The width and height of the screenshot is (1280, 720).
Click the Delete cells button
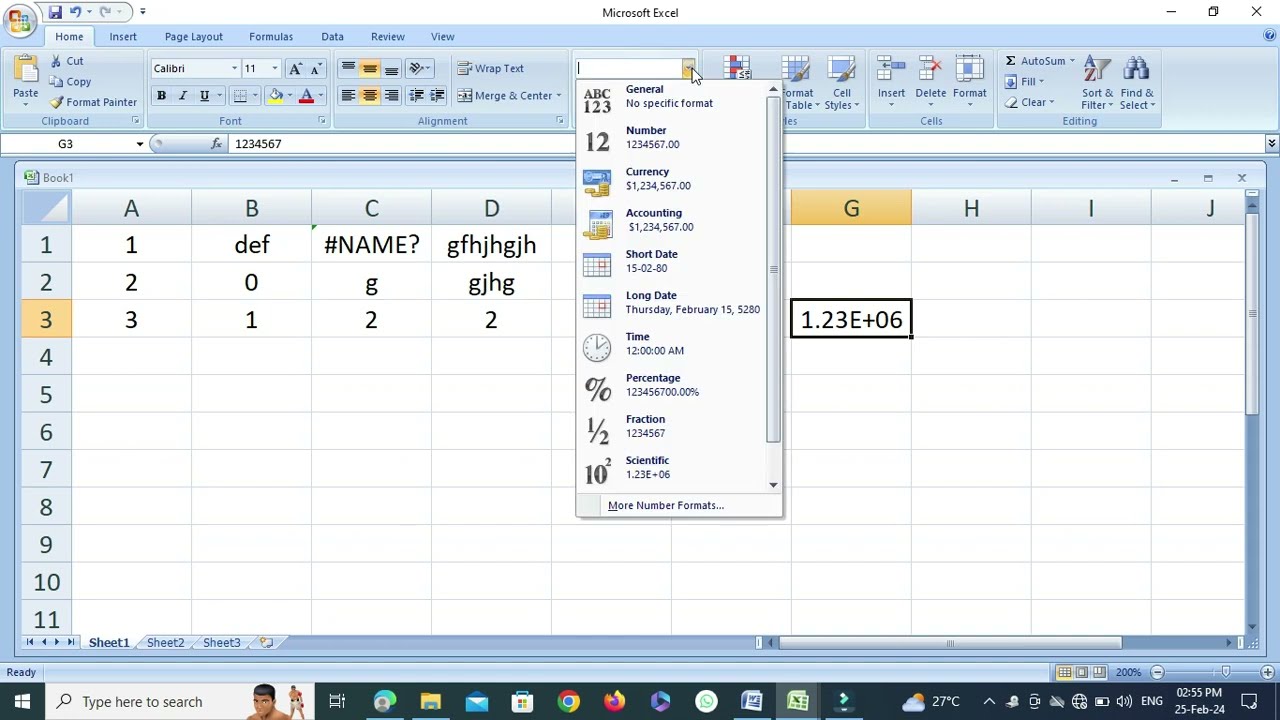[x=930, y=82]
